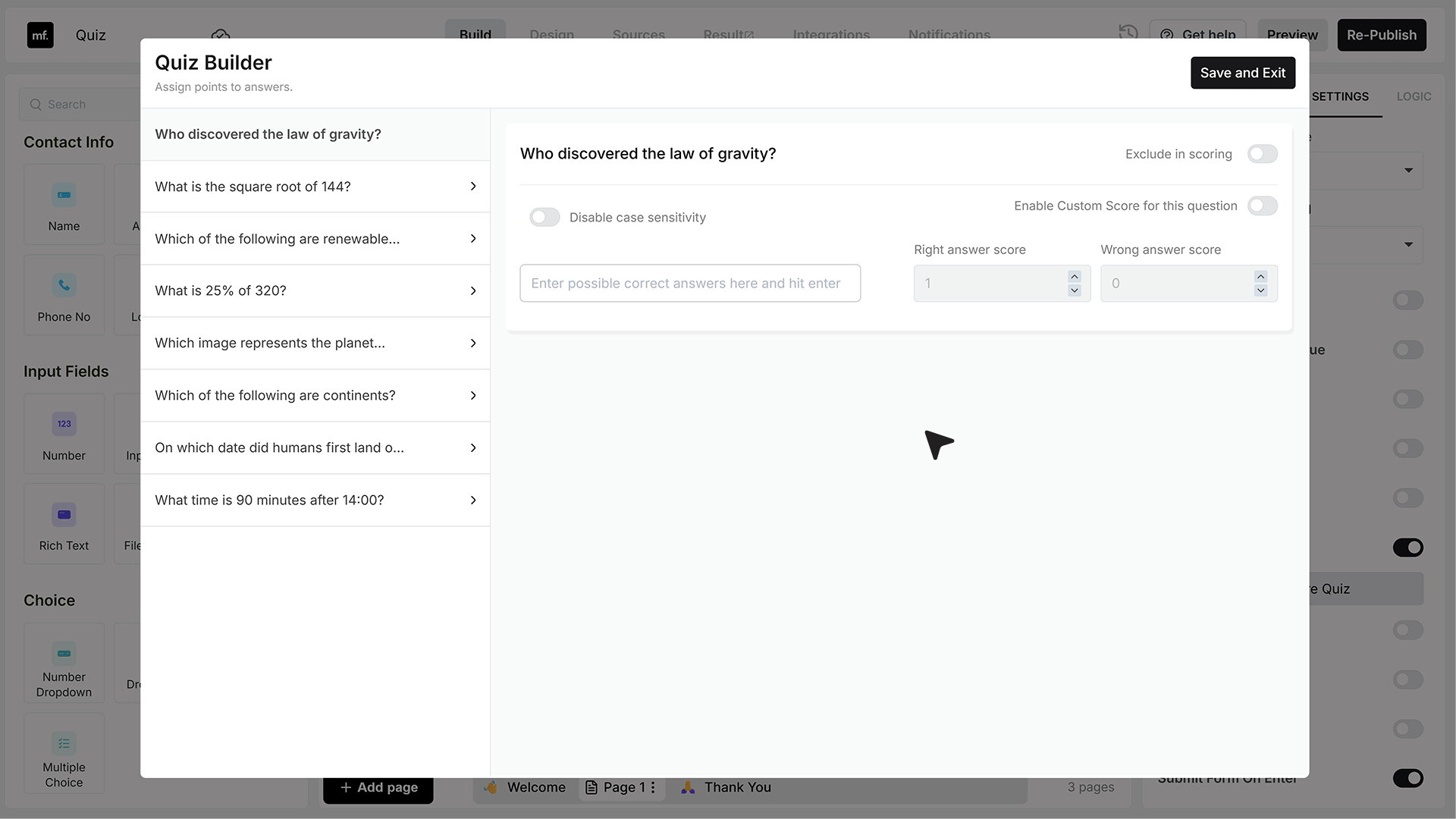Click the search magnifier icon
This screenshot has height=819, width=1456.
click(x=36, y=105)
